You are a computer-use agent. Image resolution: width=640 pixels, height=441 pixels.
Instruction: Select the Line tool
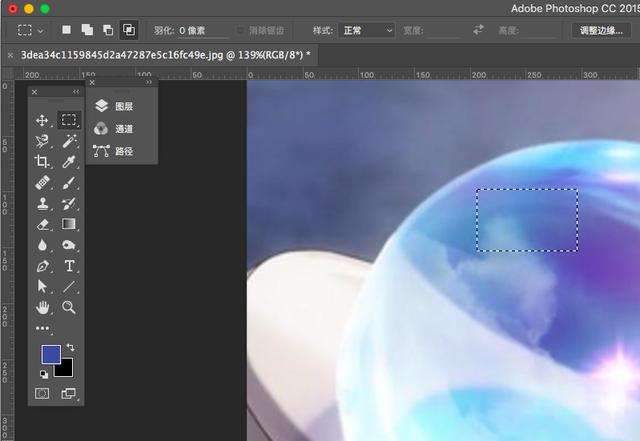pos(69,287)
